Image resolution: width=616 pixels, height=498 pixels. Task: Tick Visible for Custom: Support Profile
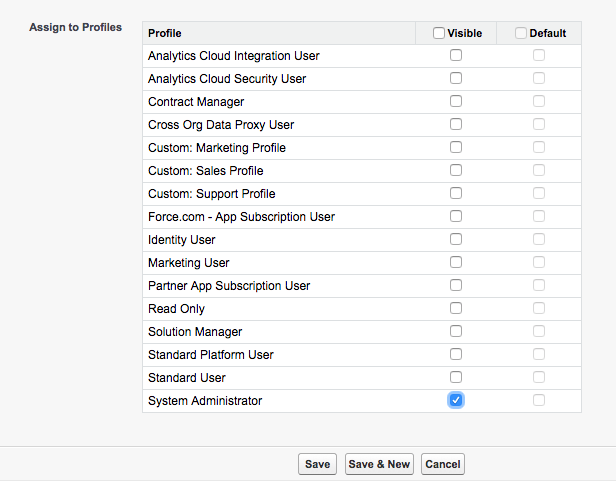[x=456, y=193]
